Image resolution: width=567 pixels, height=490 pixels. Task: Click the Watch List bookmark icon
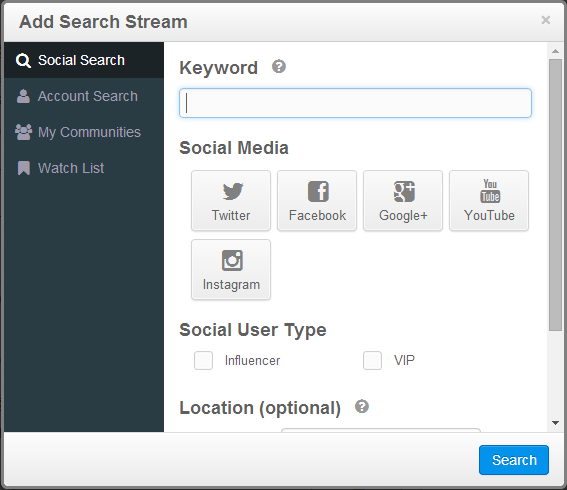click(24, 168)
